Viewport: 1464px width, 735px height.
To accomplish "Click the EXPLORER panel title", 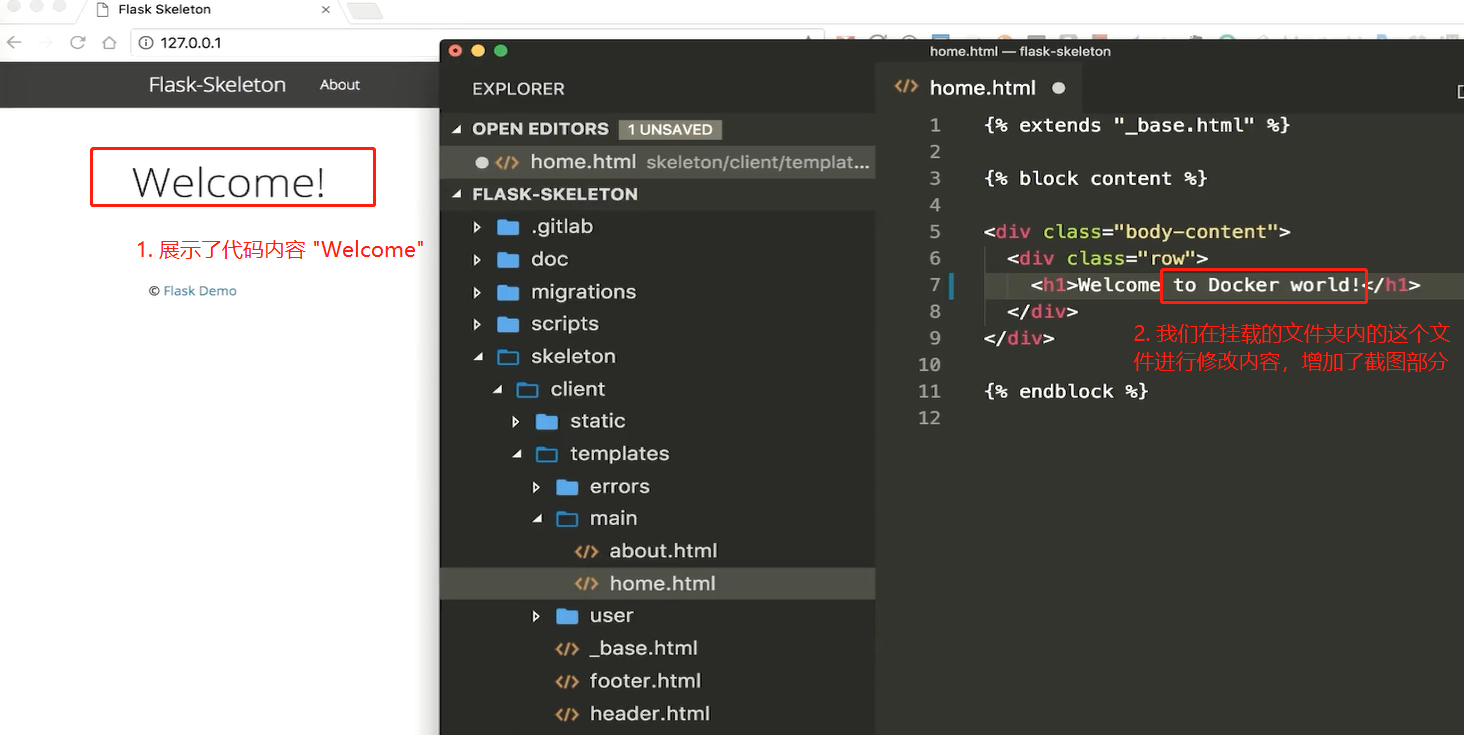I will tap(518, 89).
